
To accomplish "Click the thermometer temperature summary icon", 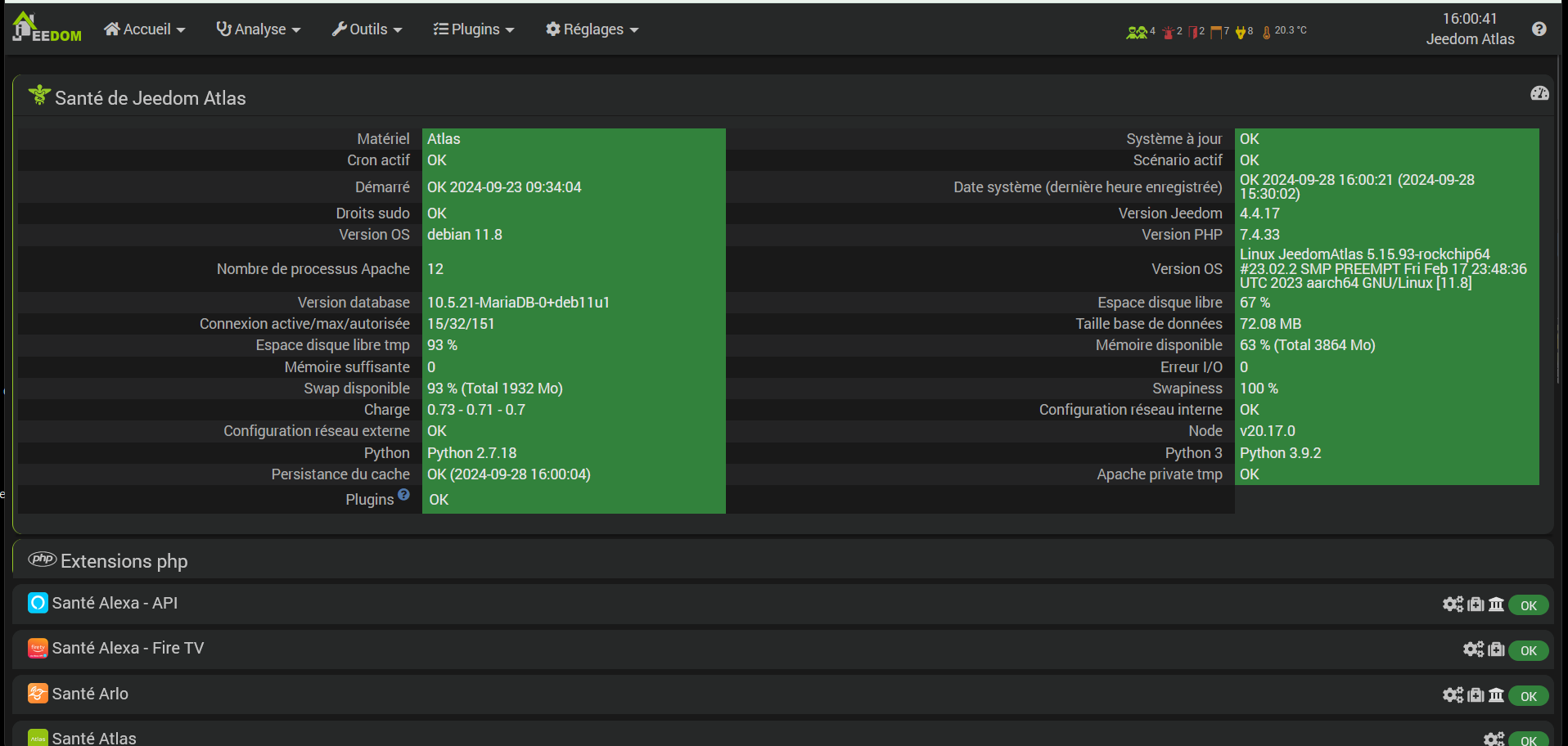I will (1267, 32).
